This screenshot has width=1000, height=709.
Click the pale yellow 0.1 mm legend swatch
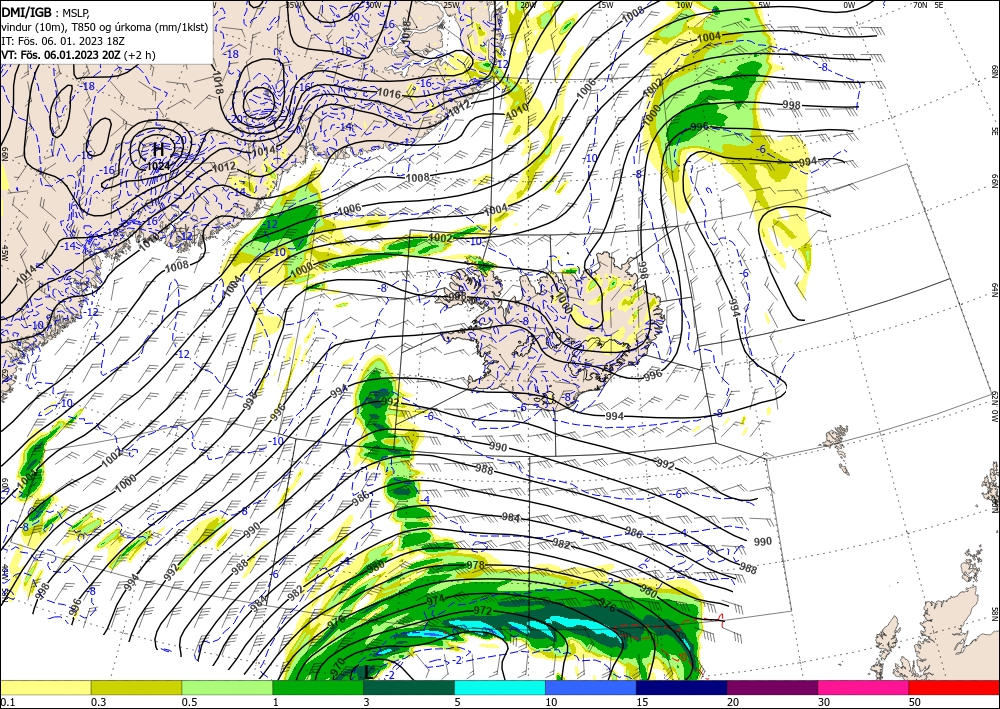click(x=45, y=687)
